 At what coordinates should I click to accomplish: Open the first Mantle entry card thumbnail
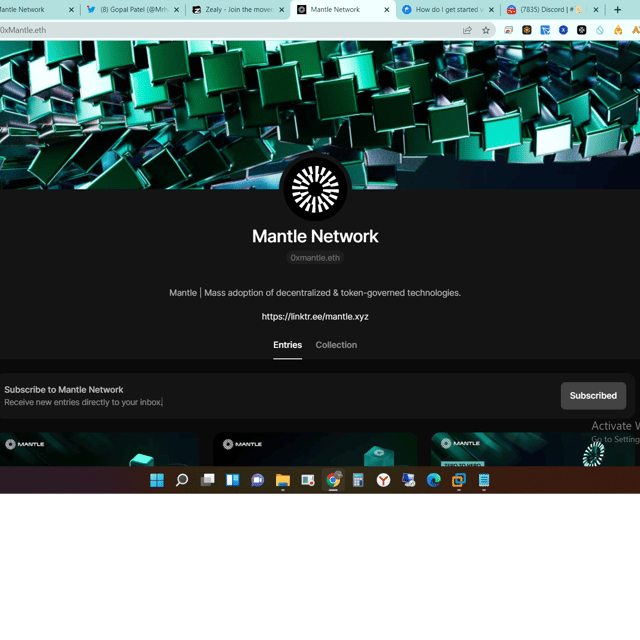99,449
